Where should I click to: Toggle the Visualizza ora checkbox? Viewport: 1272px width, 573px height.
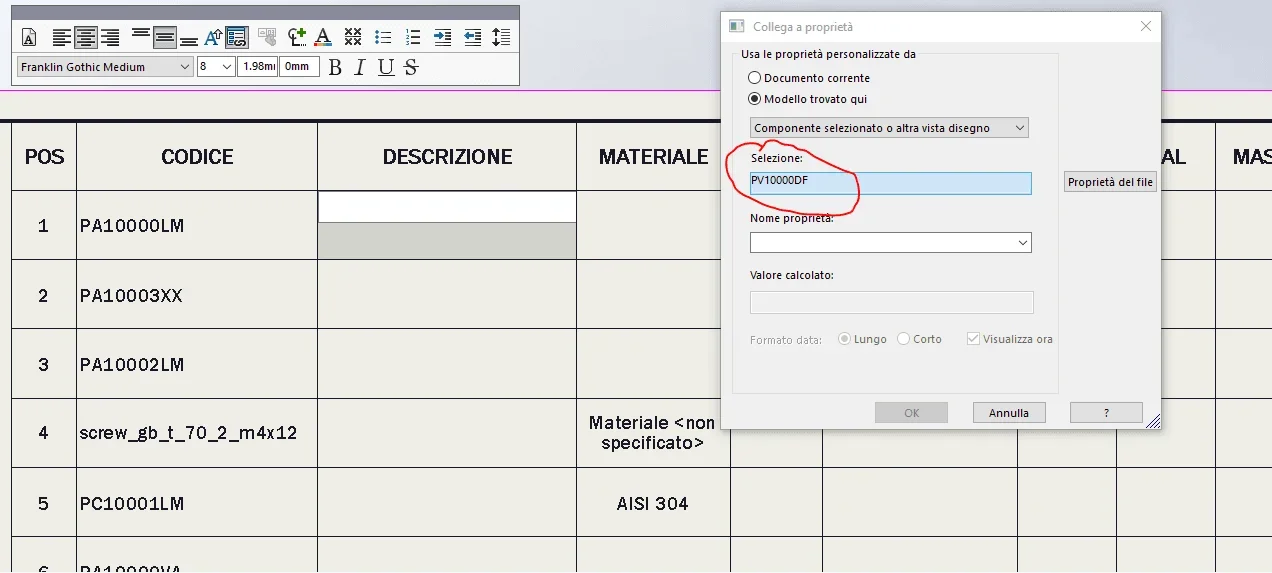(973, 339)
